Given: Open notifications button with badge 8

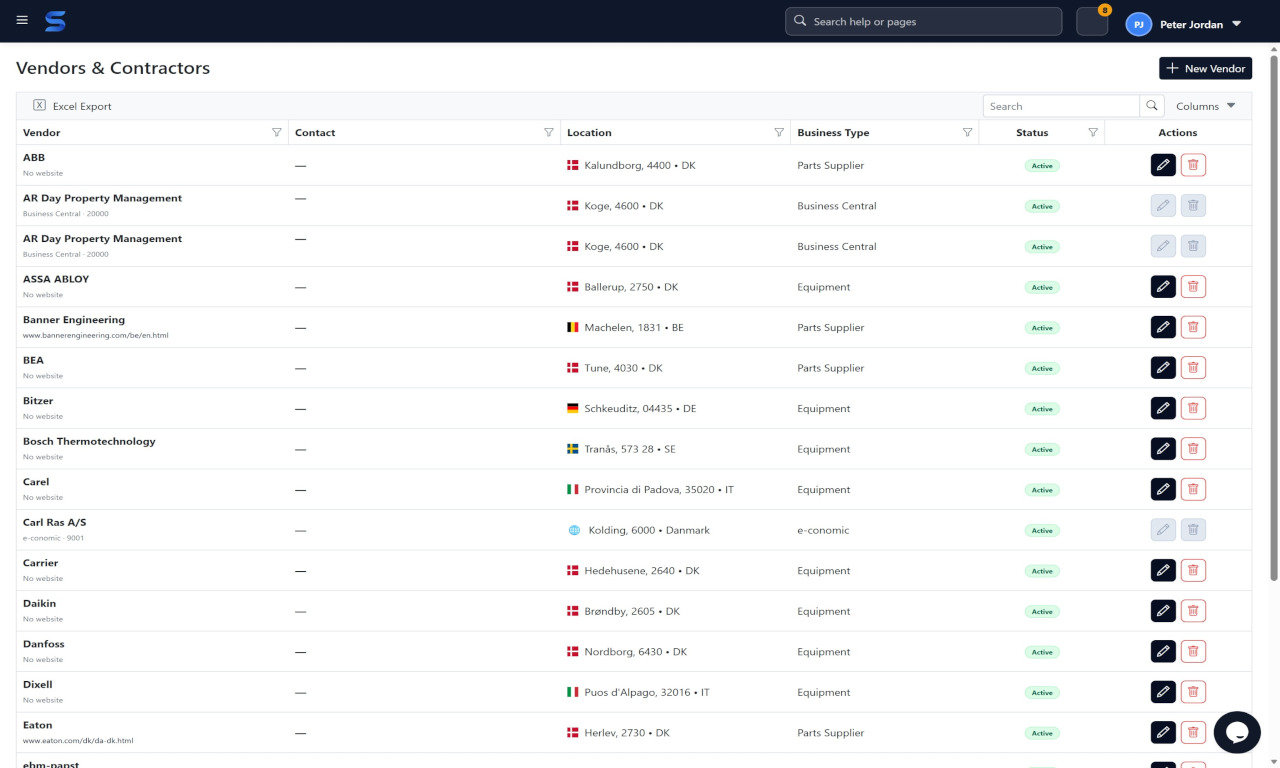Looking at the screenshot, I should click(x=1092, y=22).
